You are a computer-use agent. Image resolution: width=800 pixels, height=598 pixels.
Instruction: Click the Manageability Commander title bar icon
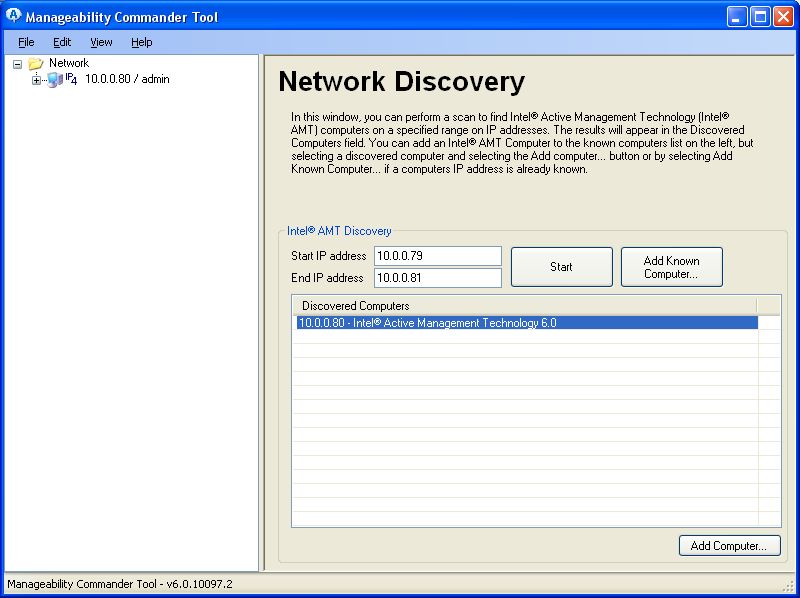(14, 16)
